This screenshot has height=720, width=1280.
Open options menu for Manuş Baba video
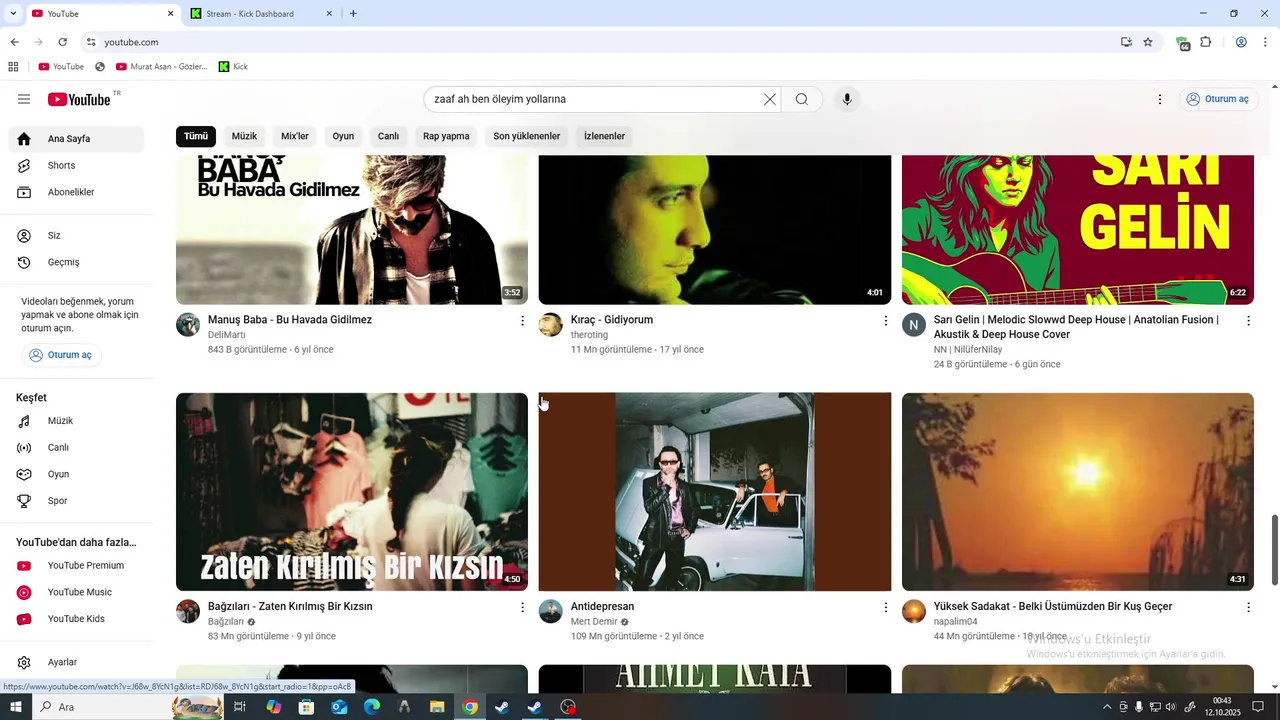[x=522, y=320]
